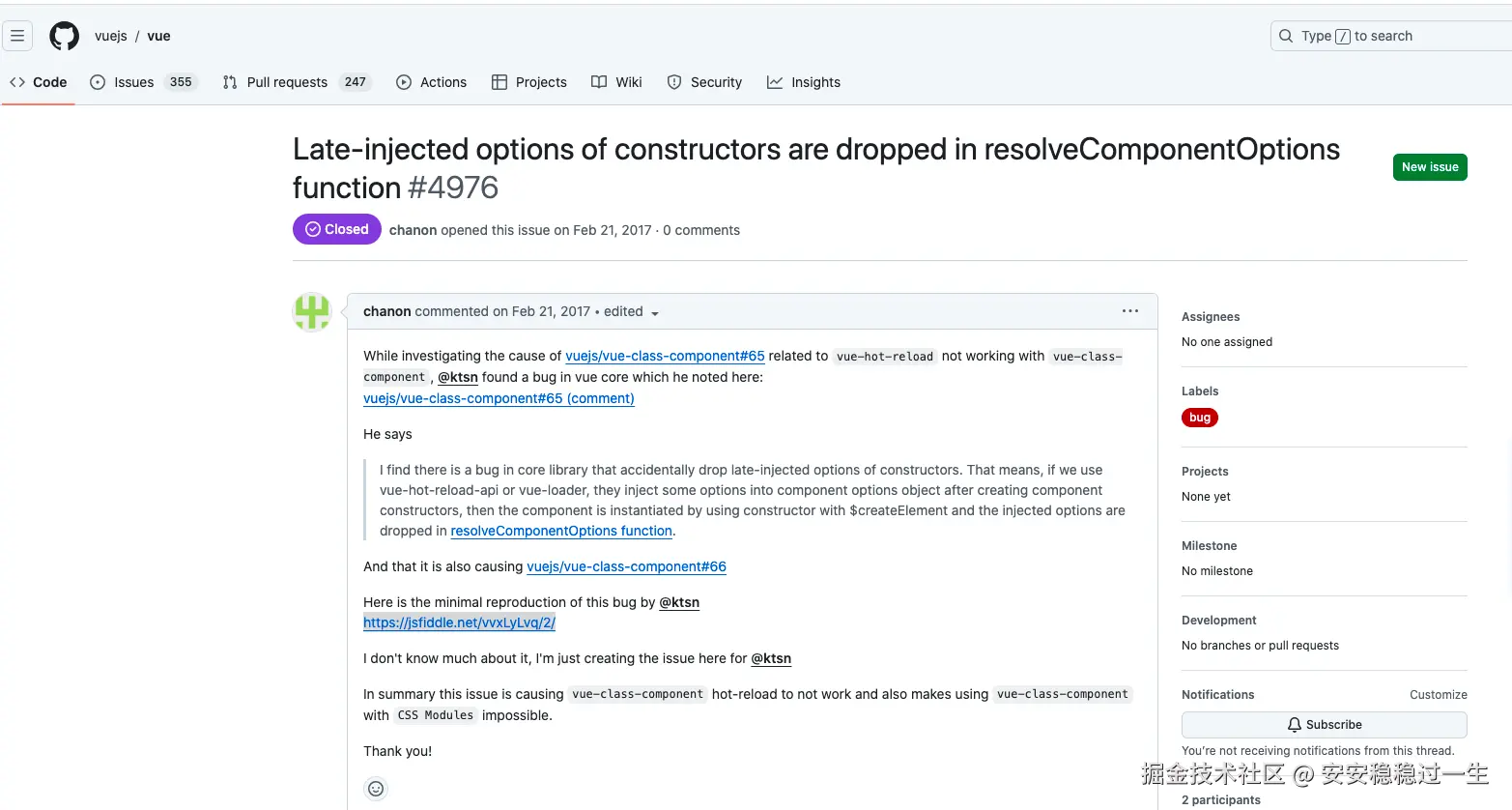The height and width of the screenshot is (810, 1512).
Task: Open the three-dot comment options menu
Action: [x=1130, y=311]
